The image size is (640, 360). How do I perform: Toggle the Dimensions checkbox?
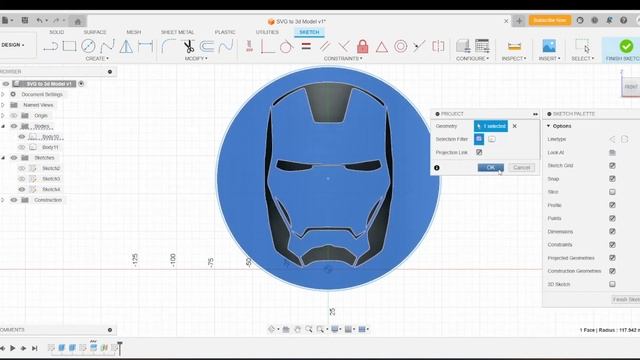[x=612, y=231]
